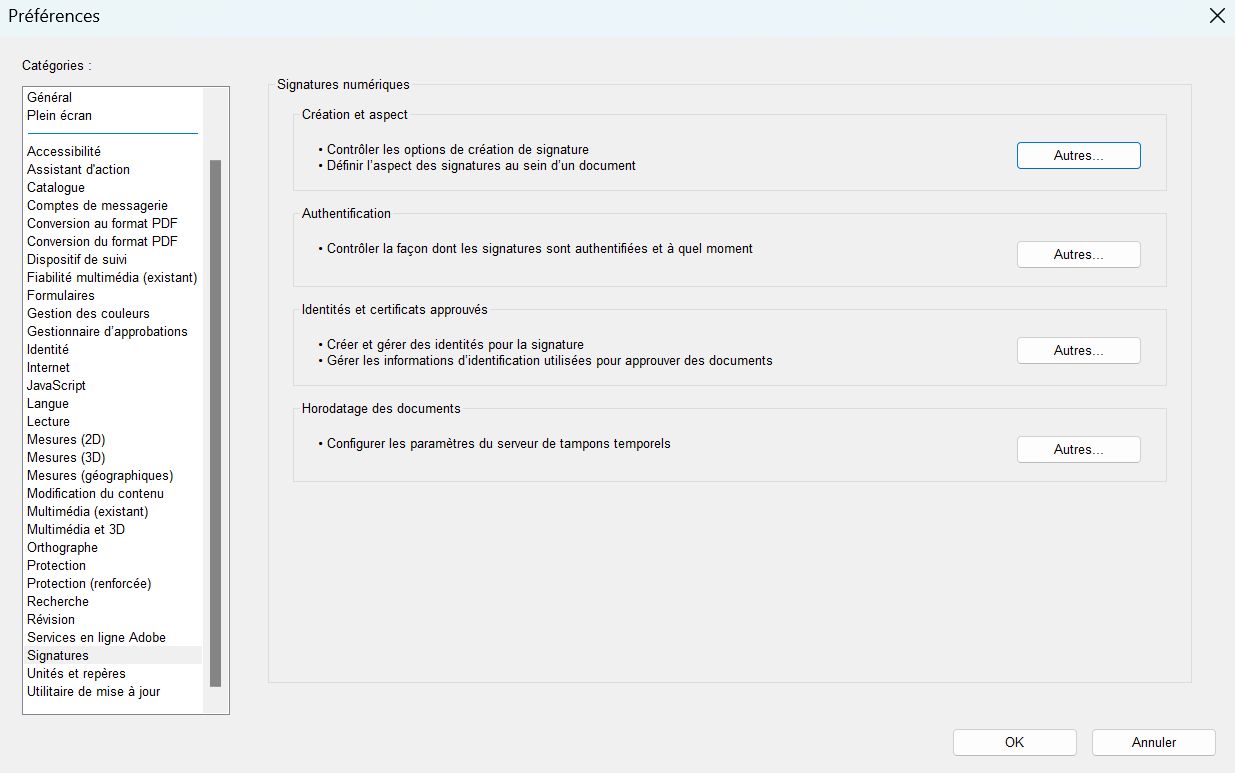Image resolution: width=1235 pixels, height=773 pixels.
Task: Cancel changes with Annuler
Action: tap(1153, 742)
